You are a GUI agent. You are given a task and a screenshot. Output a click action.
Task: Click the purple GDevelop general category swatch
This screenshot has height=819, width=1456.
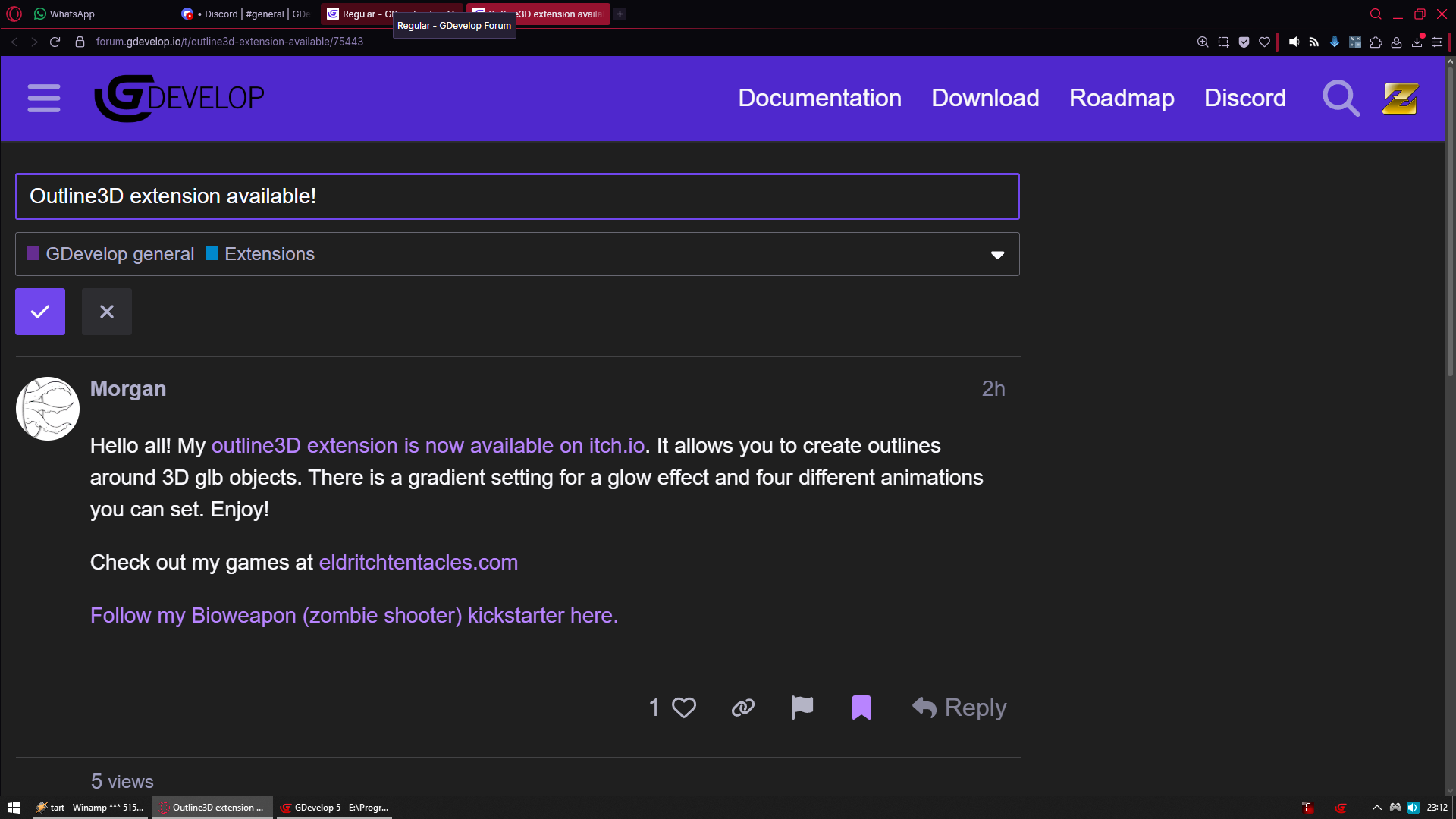point(33,254)
